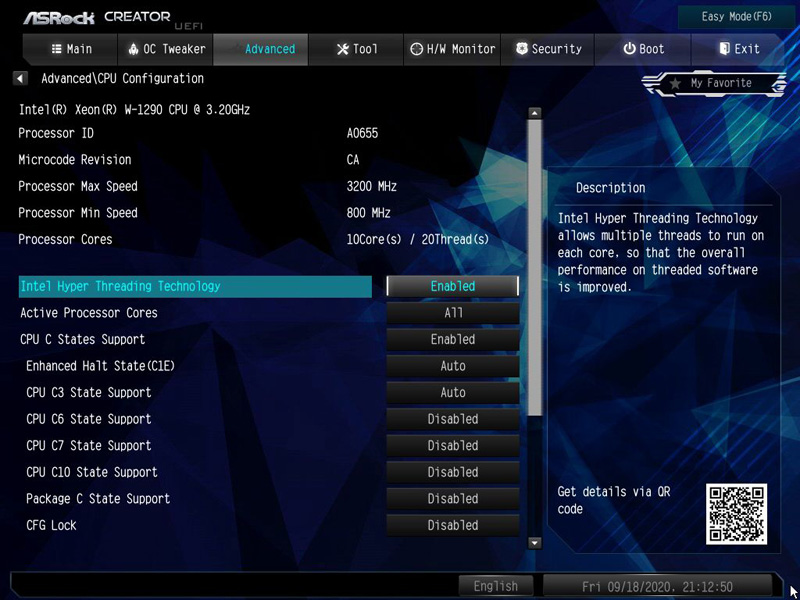The width and height of the screenshot is (800, 600).
Task: Switch to Easy Mode (F6)
Action: point(736,17)
